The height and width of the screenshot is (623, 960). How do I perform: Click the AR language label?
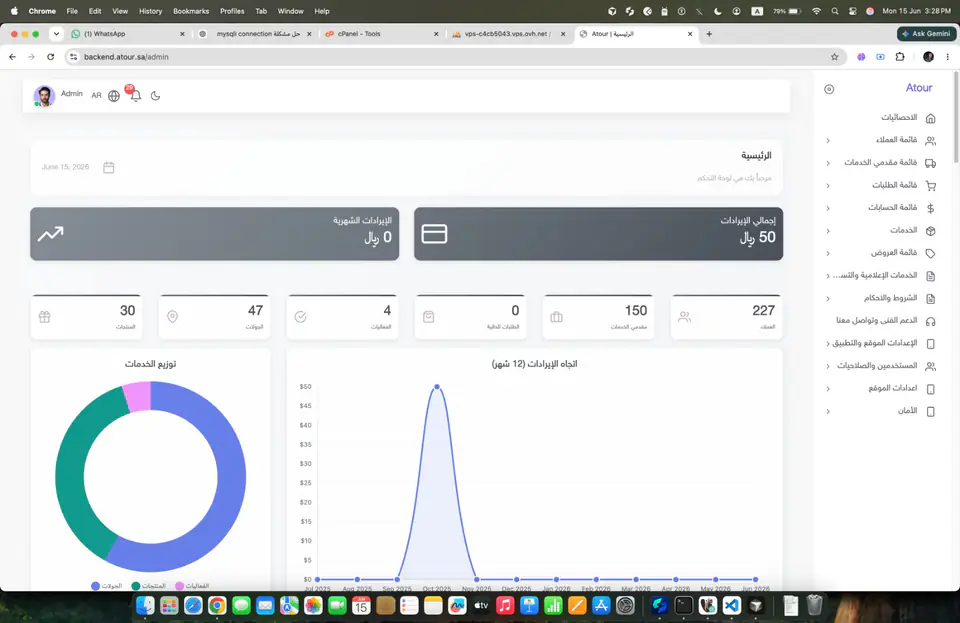[x=96, y=95]
